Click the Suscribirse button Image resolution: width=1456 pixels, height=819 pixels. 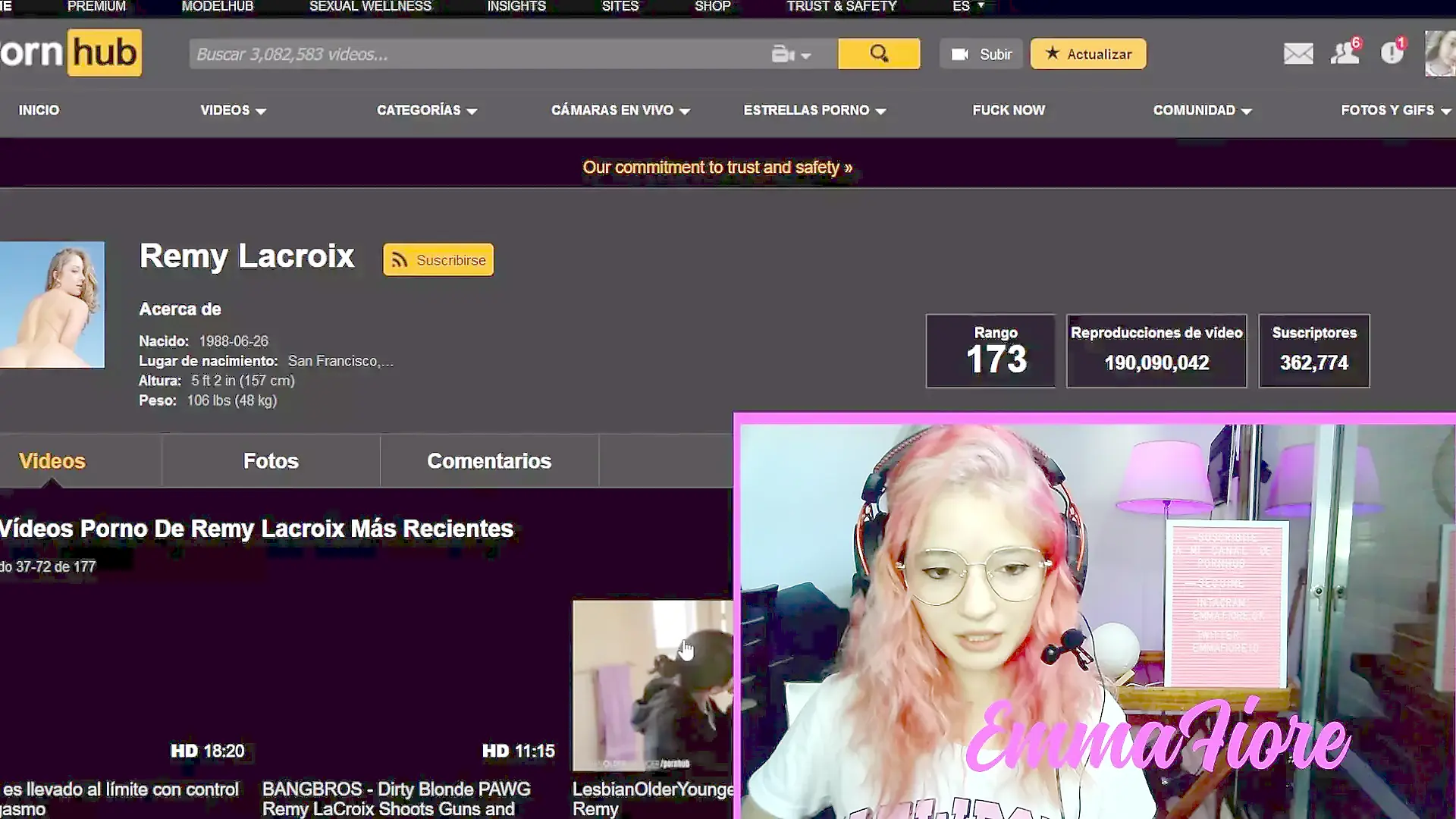tap(438, 260)
